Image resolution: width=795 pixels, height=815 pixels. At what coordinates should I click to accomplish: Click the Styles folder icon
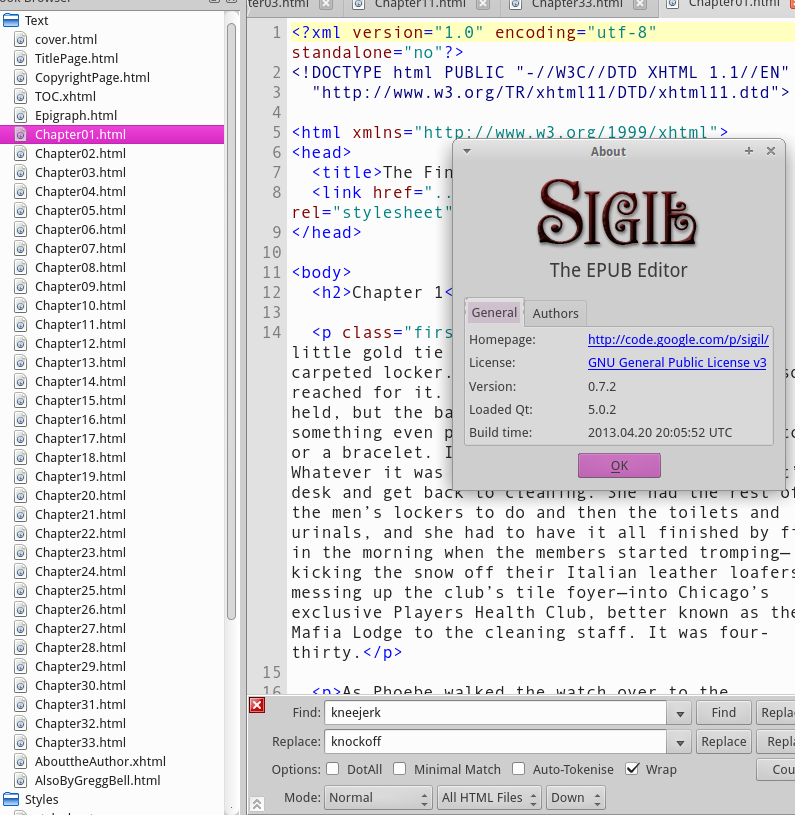tap(12, 799)
